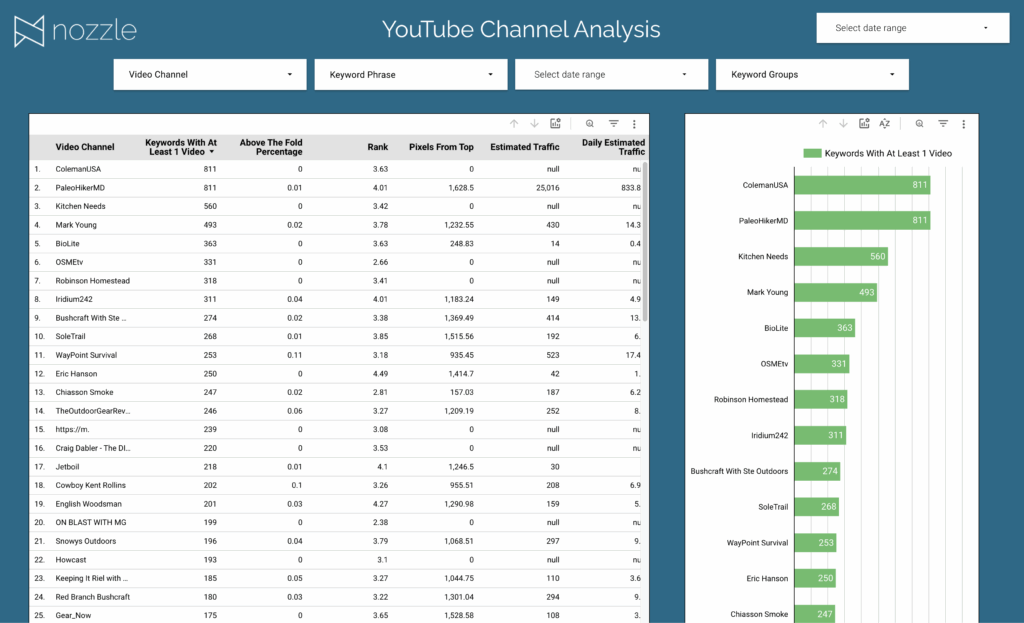Sort table by Rank column header

[377, 147]
